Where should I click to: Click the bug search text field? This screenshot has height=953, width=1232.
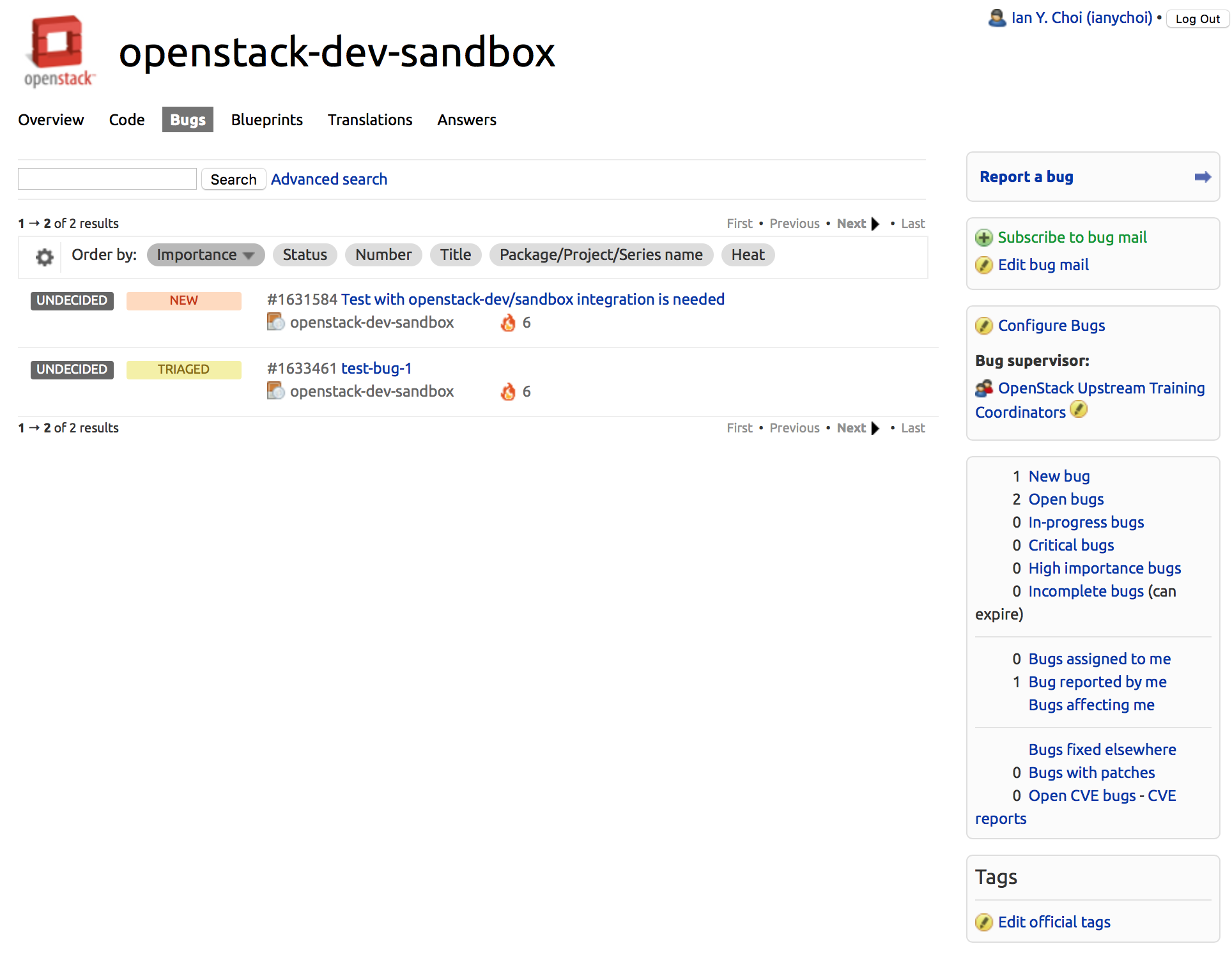107,179
